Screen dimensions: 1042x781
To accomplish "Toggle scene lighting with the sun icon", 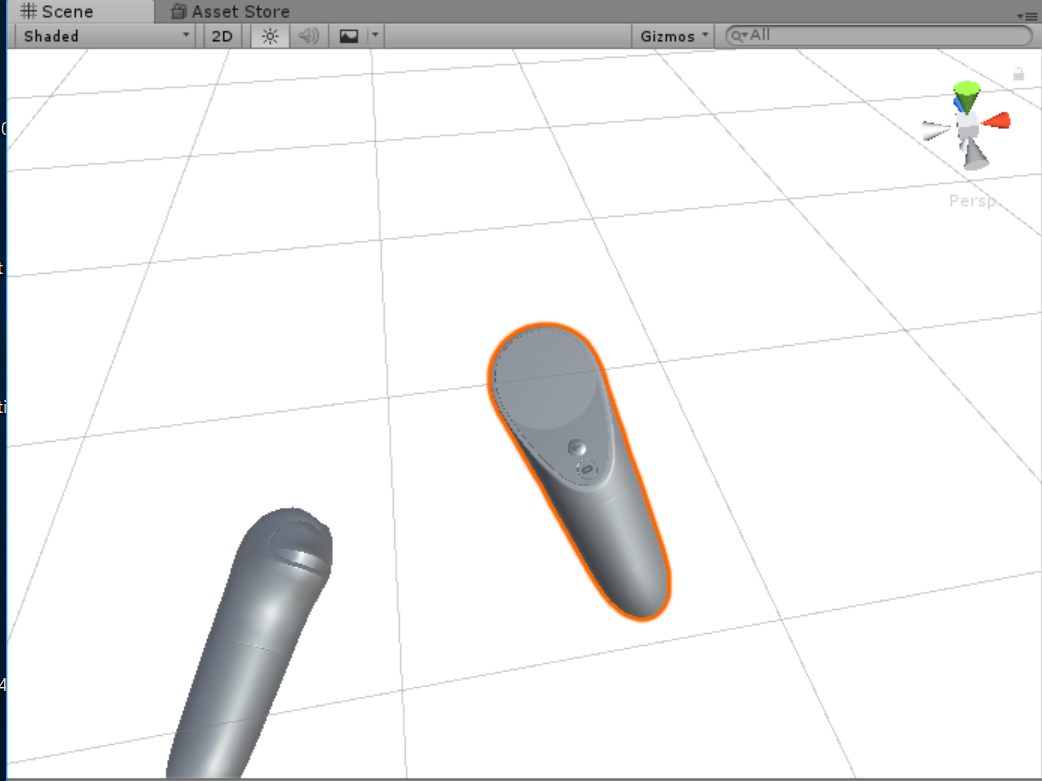I will [x=268, y=35].
